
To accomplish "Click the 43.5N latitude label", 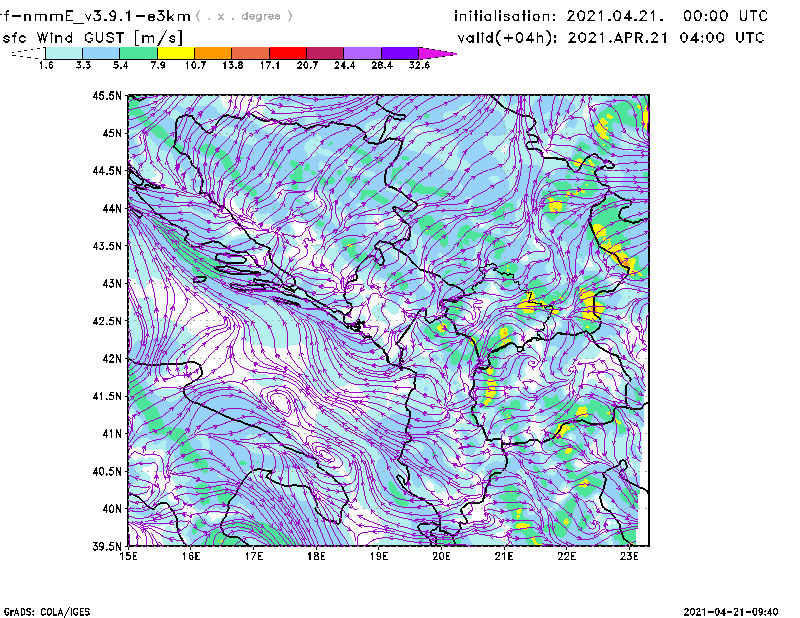I will (x=107, y=246).
